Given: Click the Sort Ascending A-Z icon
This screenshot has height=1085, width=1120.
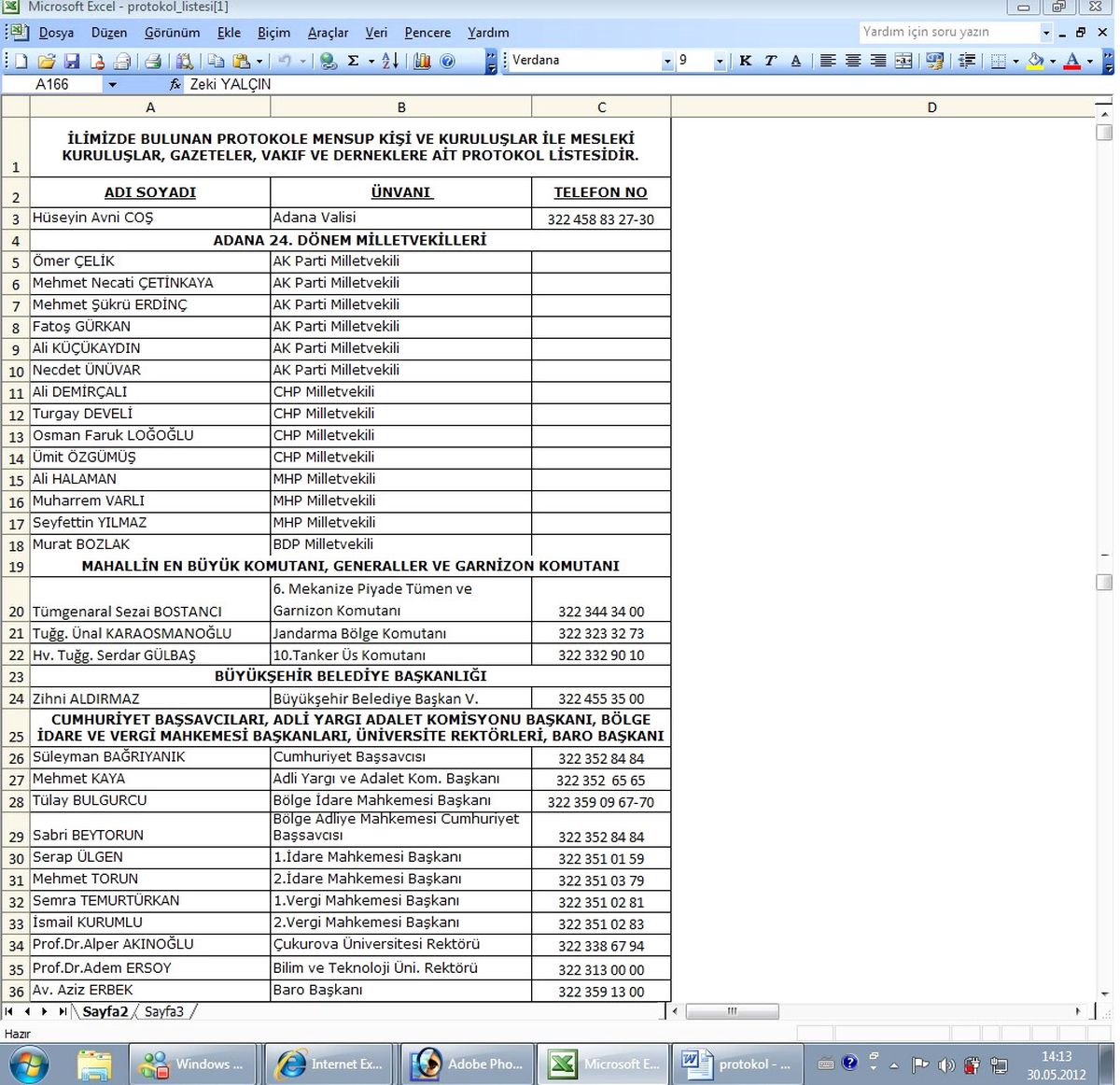Looking at the screenshot, I should click(x=390, y=62).
